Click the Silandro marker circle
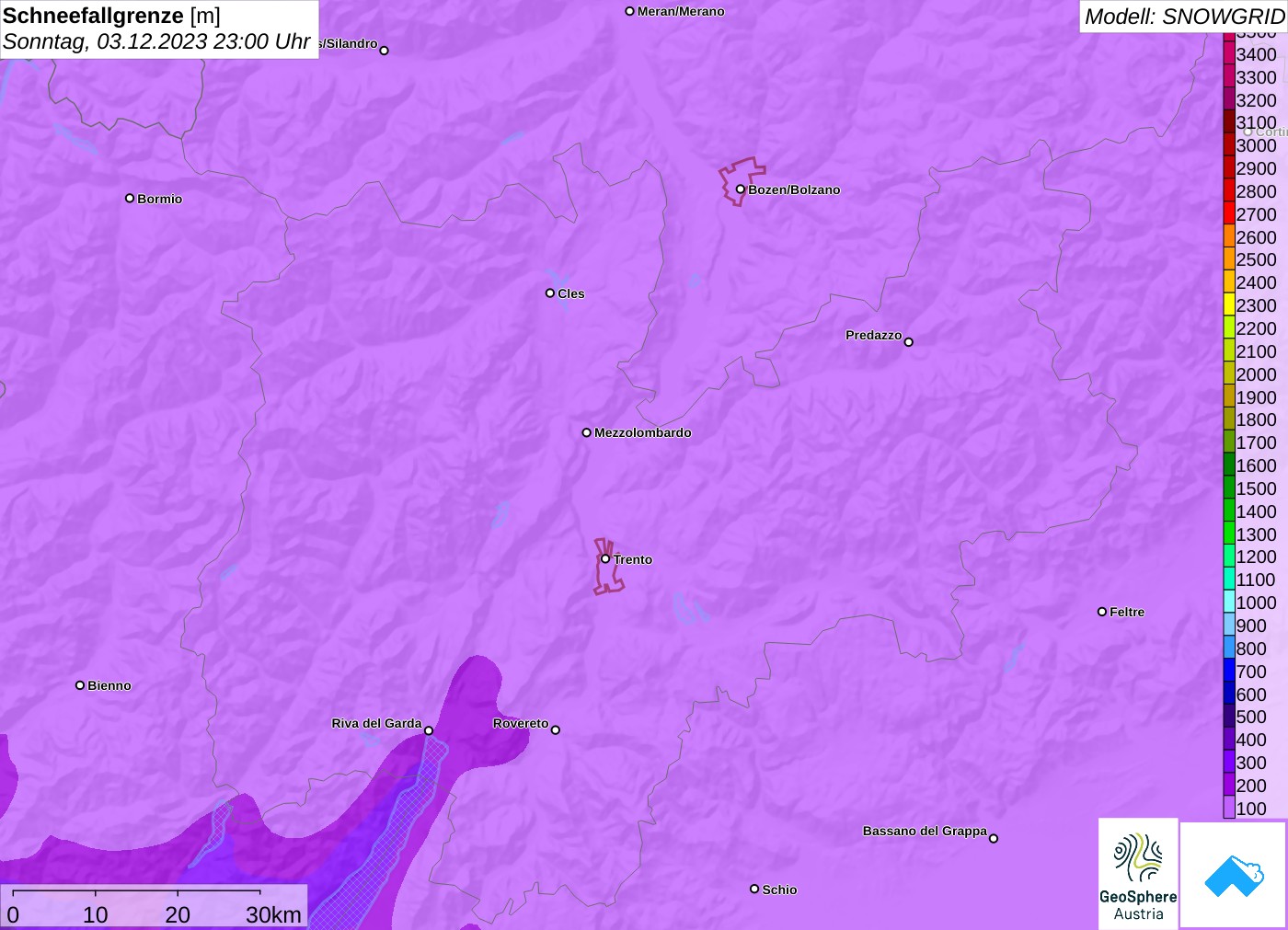Image resolution: width=1288 pixels, height=930 pixels. point(385,51)
